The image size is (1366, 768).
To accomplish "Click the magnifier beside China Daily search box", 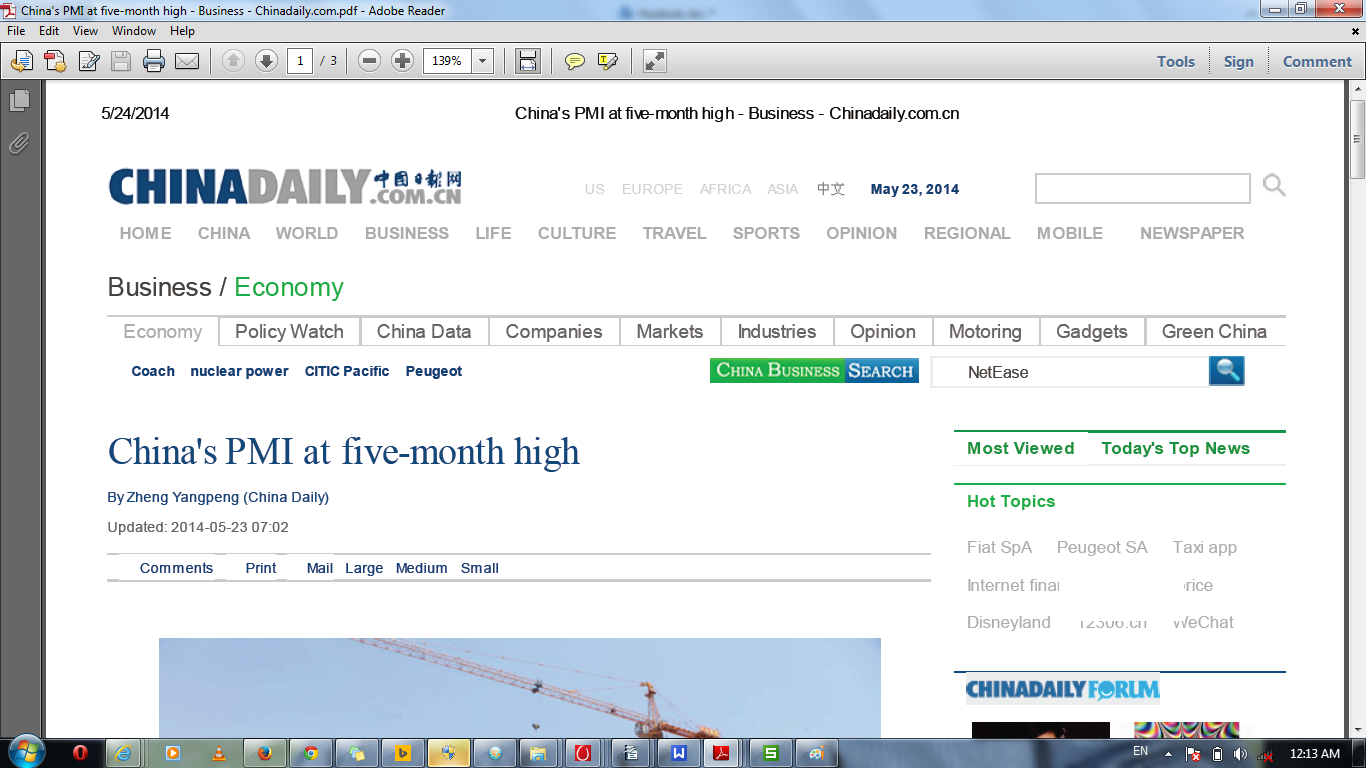I will pyautogui.click(x=1274, y=185).
